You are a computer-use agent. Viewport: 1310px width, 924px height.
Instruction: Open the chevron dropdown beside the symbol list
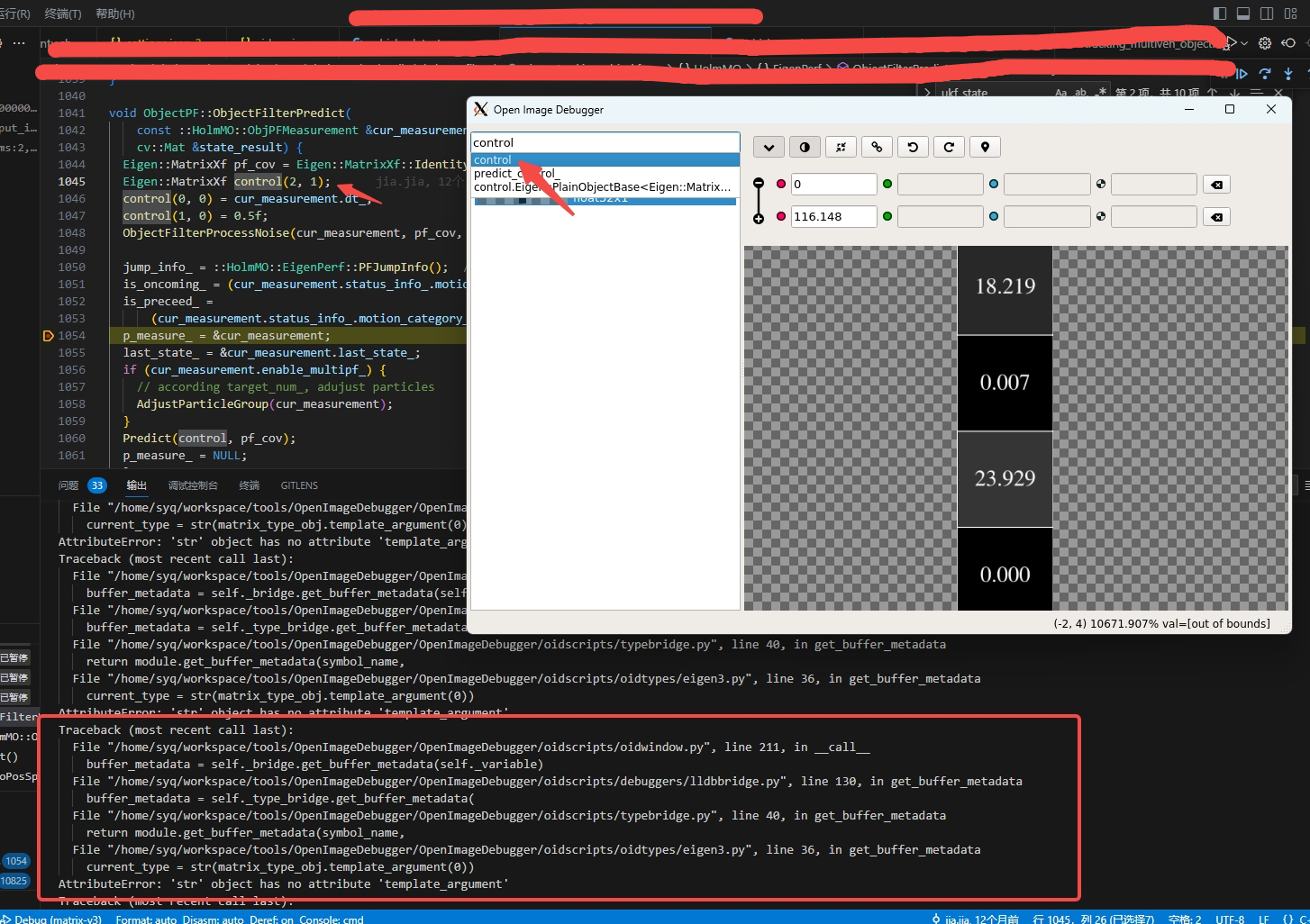(x=769, y=147)
